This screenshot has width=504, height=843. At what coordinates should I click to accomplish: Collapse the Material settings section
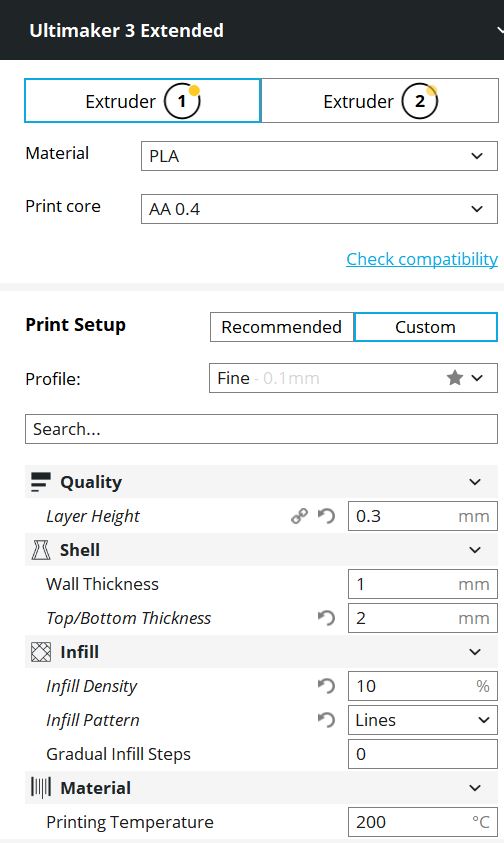[x=261, y=788]
